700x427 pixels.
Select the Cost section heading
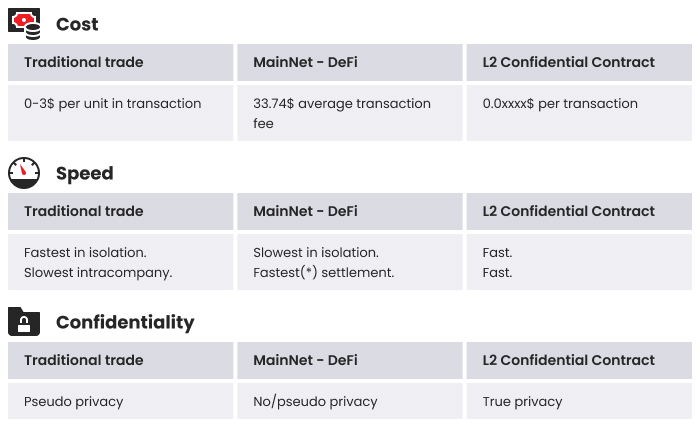[77, 24]
